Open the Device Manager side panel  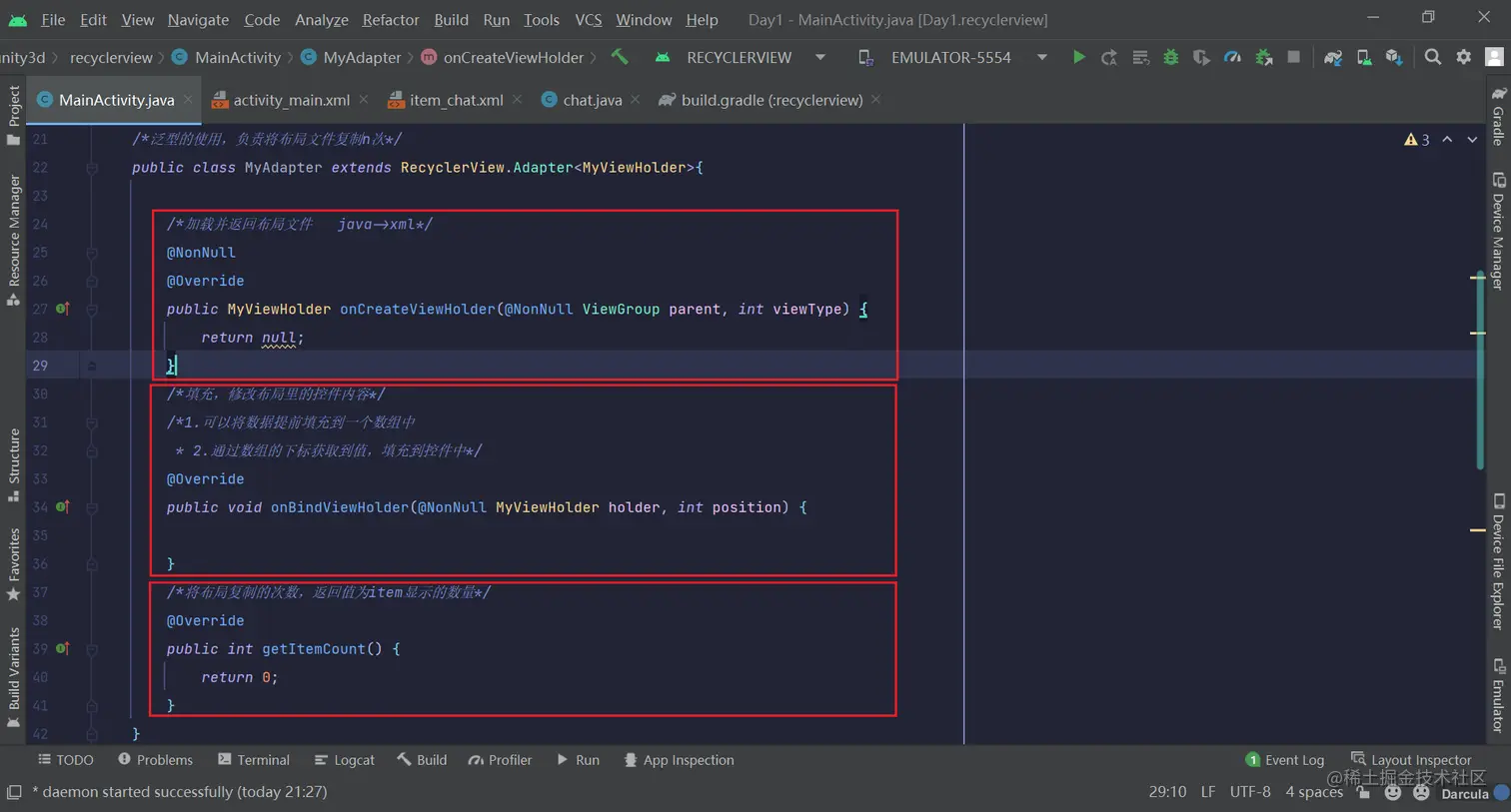(x=1498, y=232)
